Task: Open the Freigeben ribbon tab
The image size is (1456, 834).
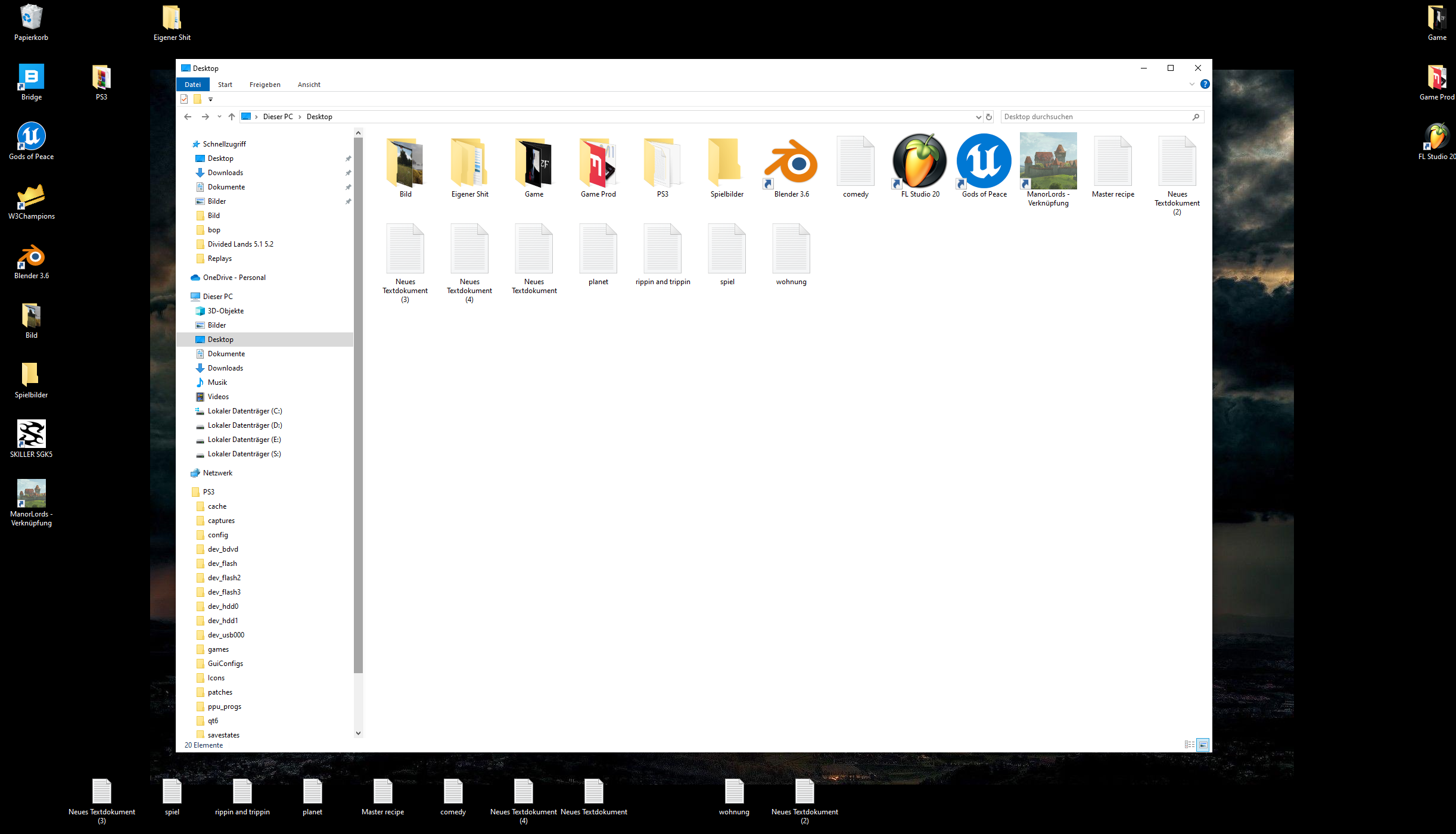Action: [x=265, y=85]
